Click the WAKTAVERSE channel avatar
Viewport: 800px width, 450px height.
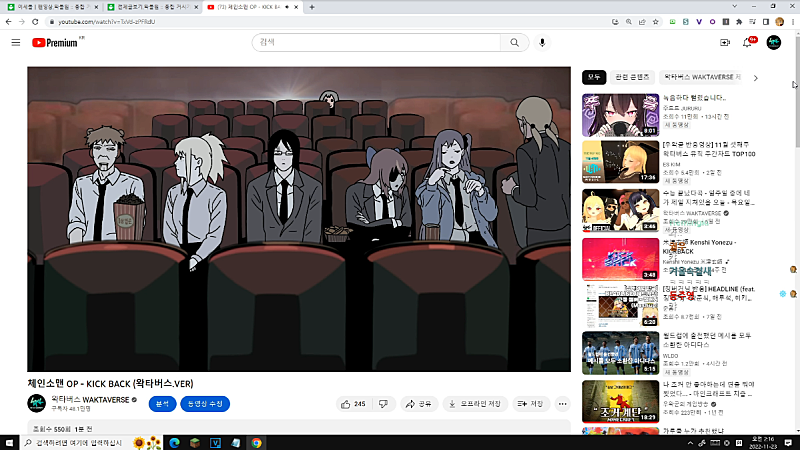click(x=37, y=404)
